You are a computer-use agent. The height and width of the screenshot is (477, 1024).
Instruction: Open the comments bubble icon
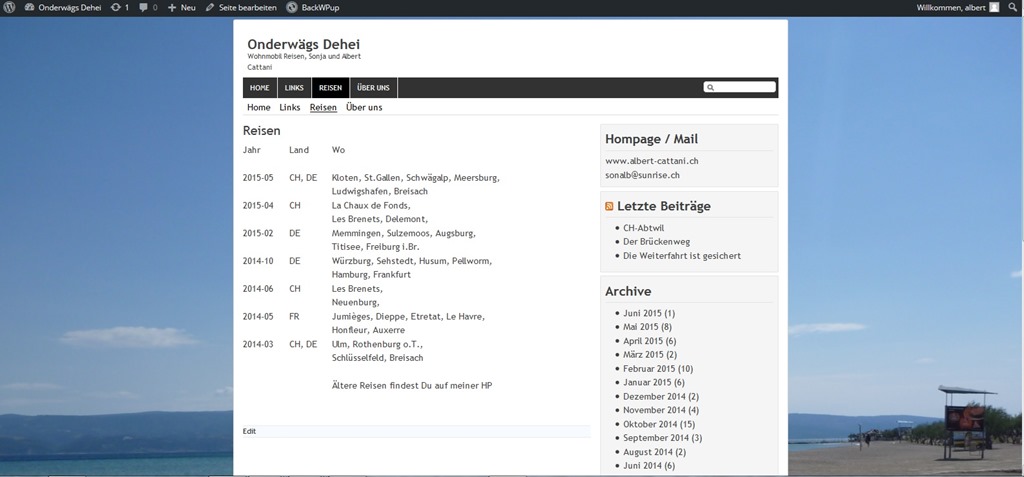coord(145,8)
